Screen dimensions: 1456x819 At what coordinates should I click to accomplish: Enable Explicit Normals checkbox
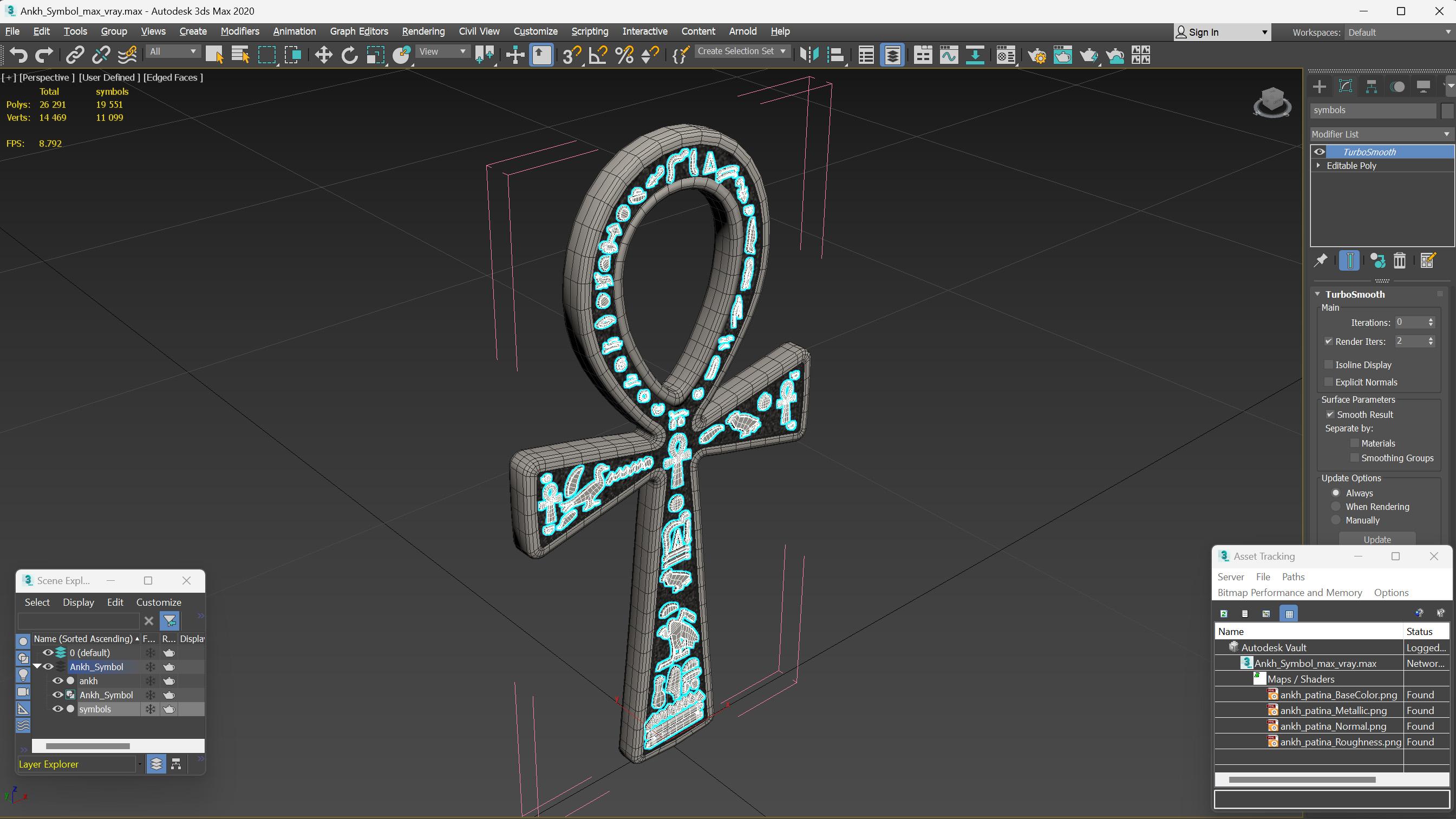point(1329,382)
